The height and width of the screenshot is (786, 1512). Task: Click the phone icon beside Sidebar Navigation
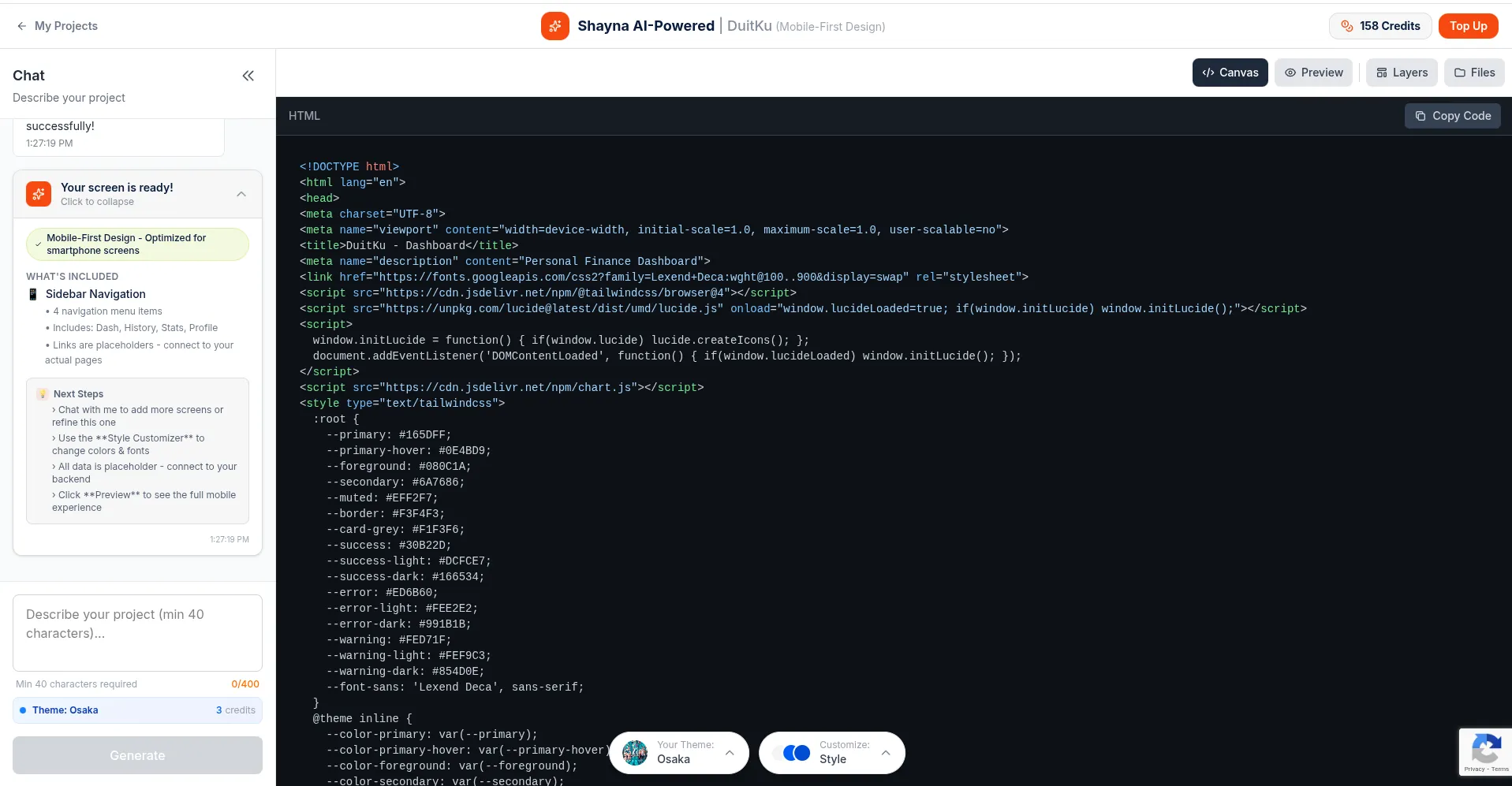click(x=33, y=294)
